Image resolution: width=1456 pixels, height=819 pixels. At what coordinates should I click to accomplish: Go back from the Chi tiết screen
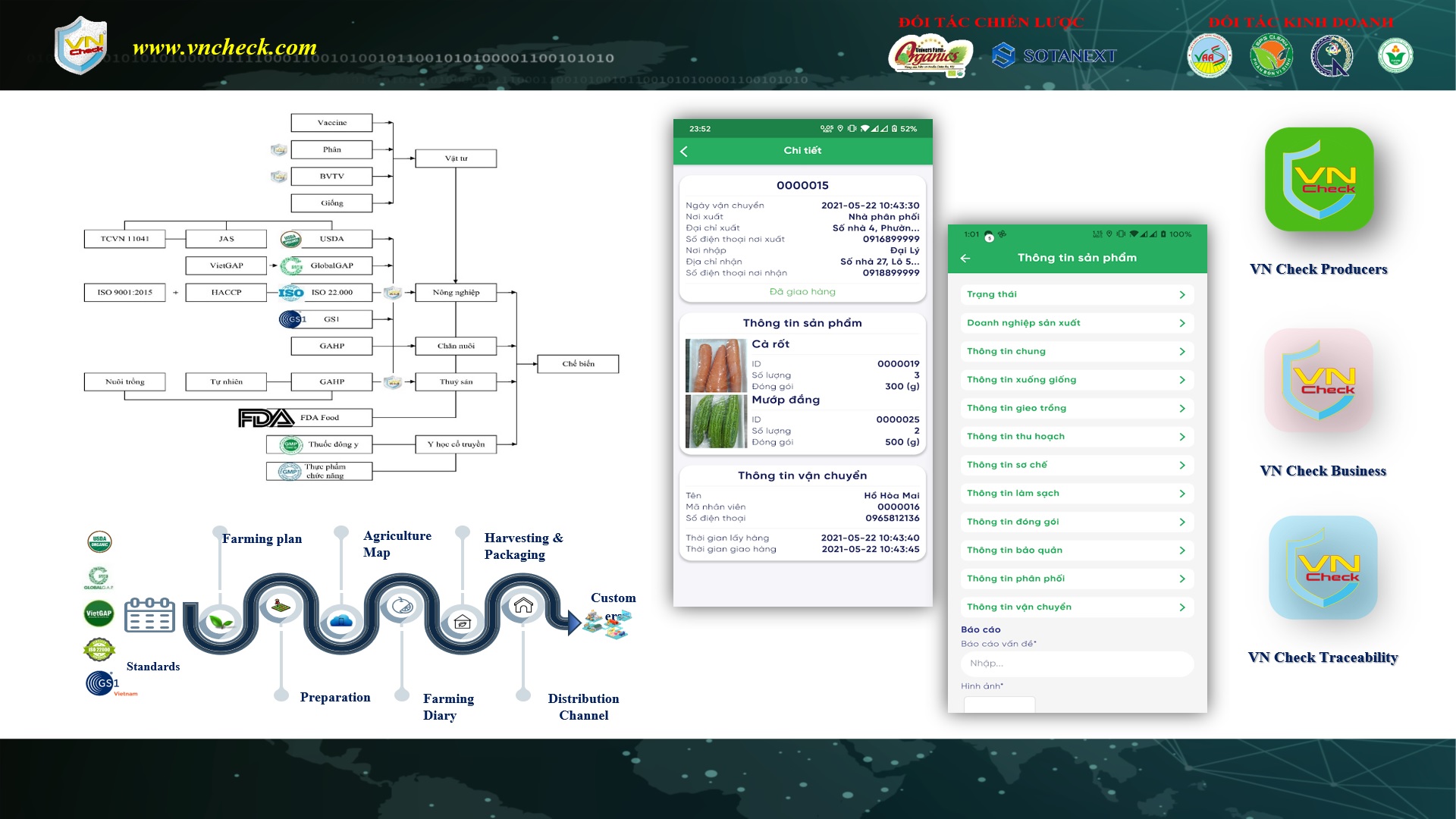tap(684, 151)
